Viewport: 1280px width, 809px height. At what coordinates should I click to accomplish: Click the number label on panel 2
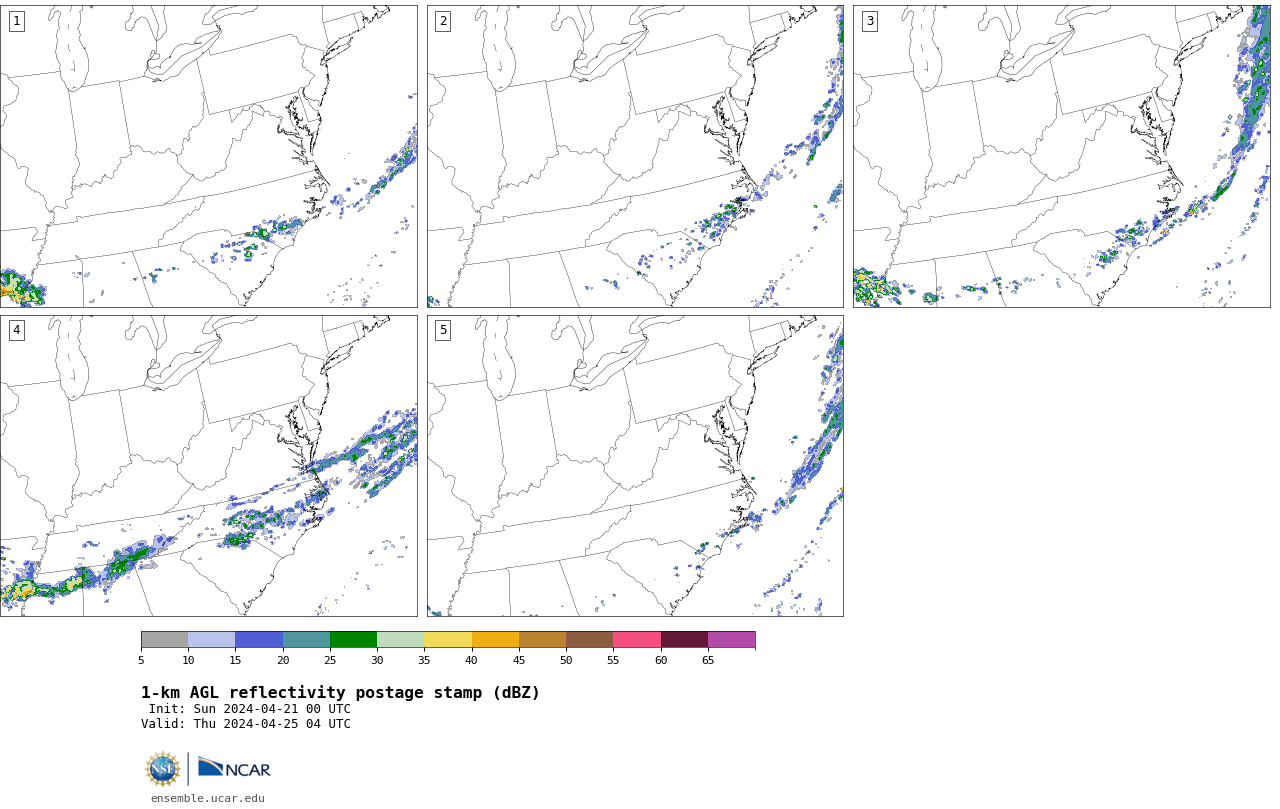[443, 21]
